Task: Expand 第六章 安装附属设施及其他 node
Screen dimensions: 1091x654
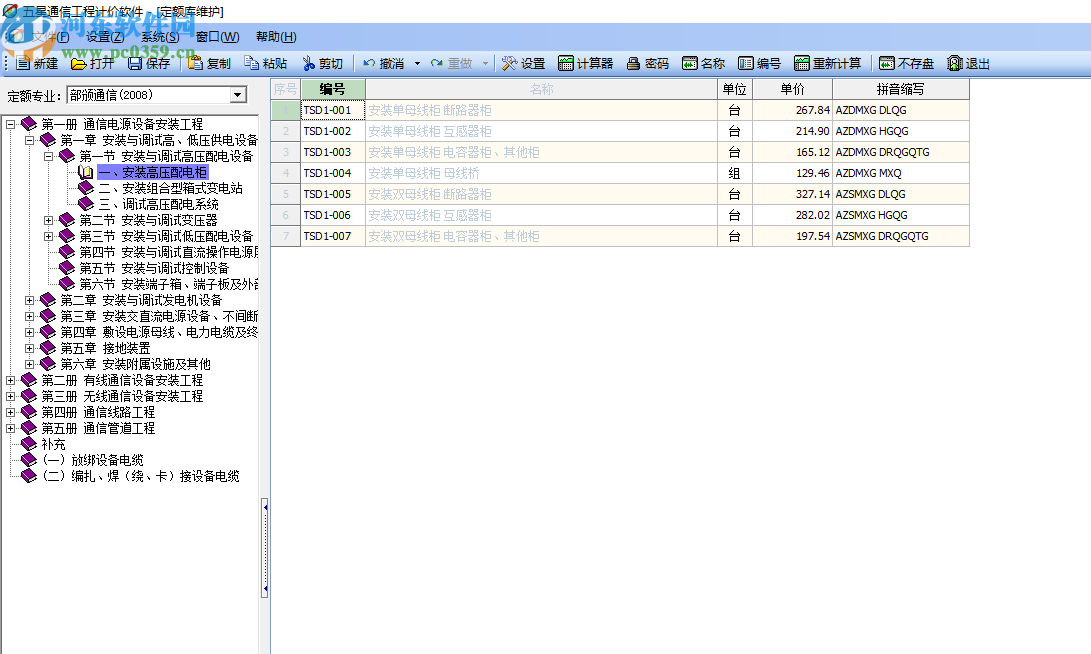Action: click(x=29, y=365)
